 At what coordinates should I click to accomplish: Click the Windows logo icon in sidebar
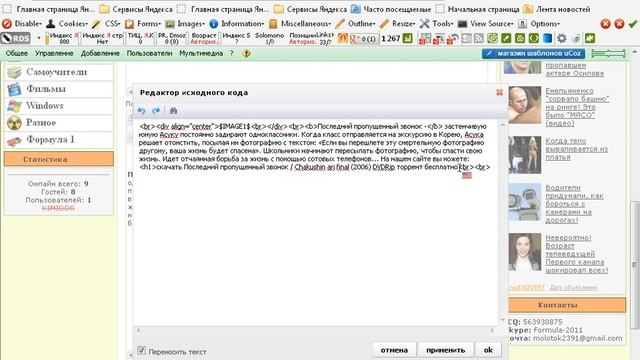tap(14, 106)
